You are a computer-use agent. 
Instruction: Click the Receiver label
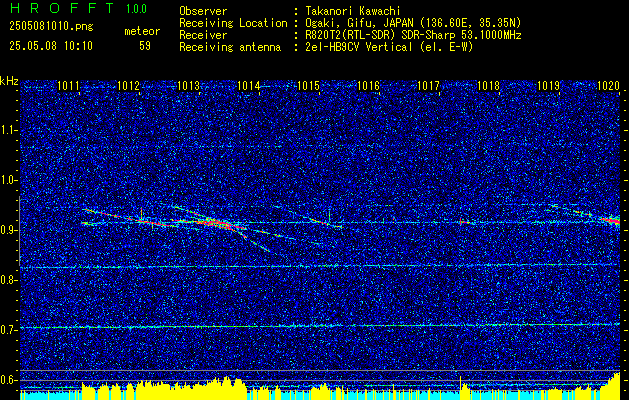click(x=203, y=35)
